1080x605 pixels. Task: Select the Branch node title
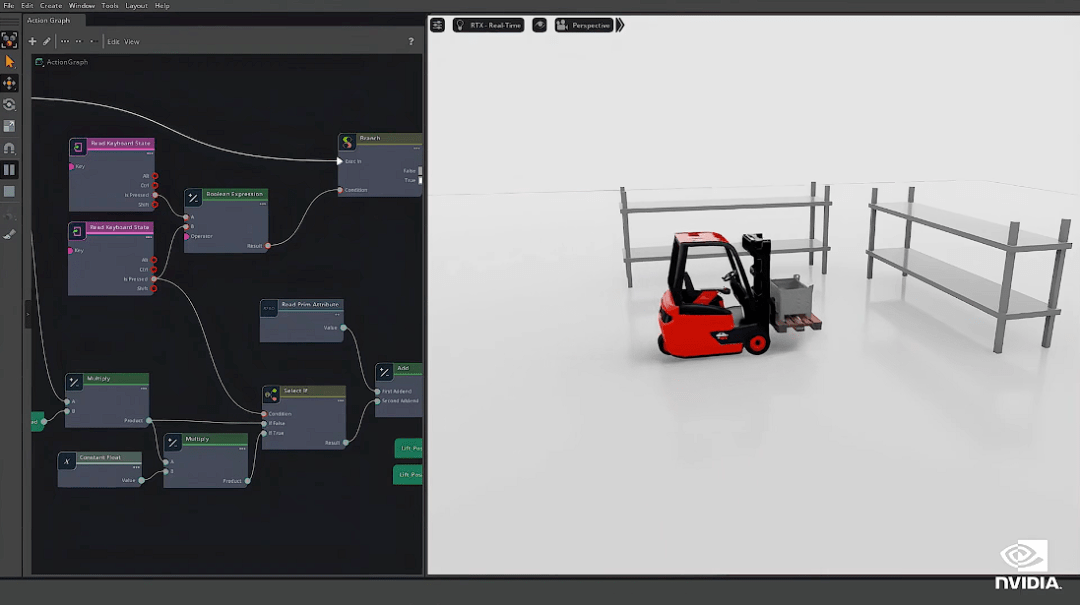370,139
